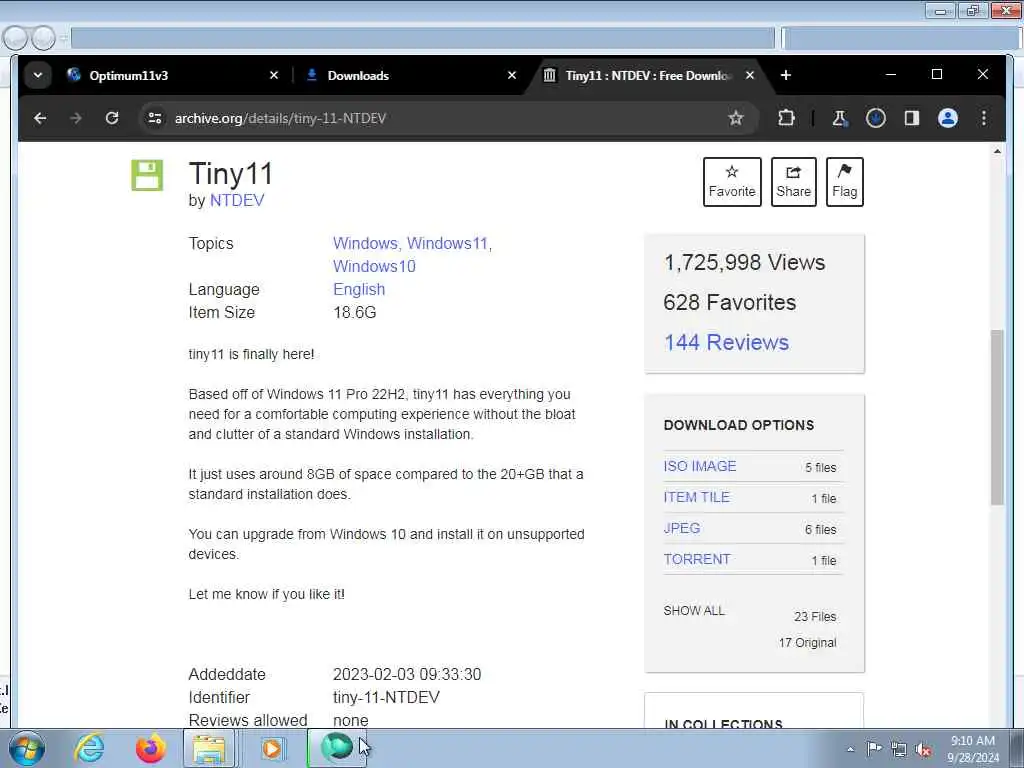Open the English language link
The height and width of the screenshot is (768, 1024).
359,289
